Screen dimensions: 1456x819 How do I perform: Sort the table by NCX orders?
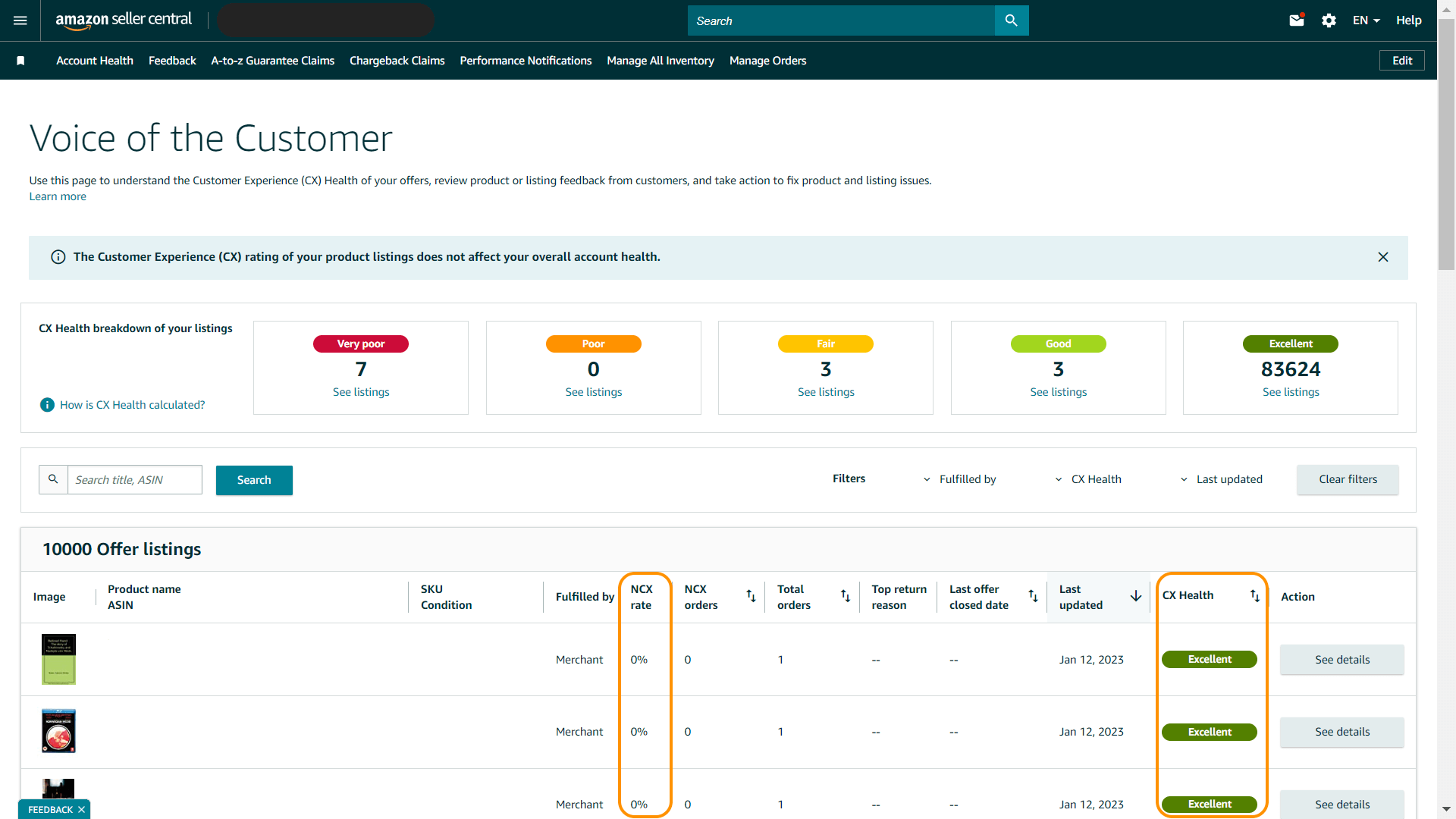tap(751, 596)
